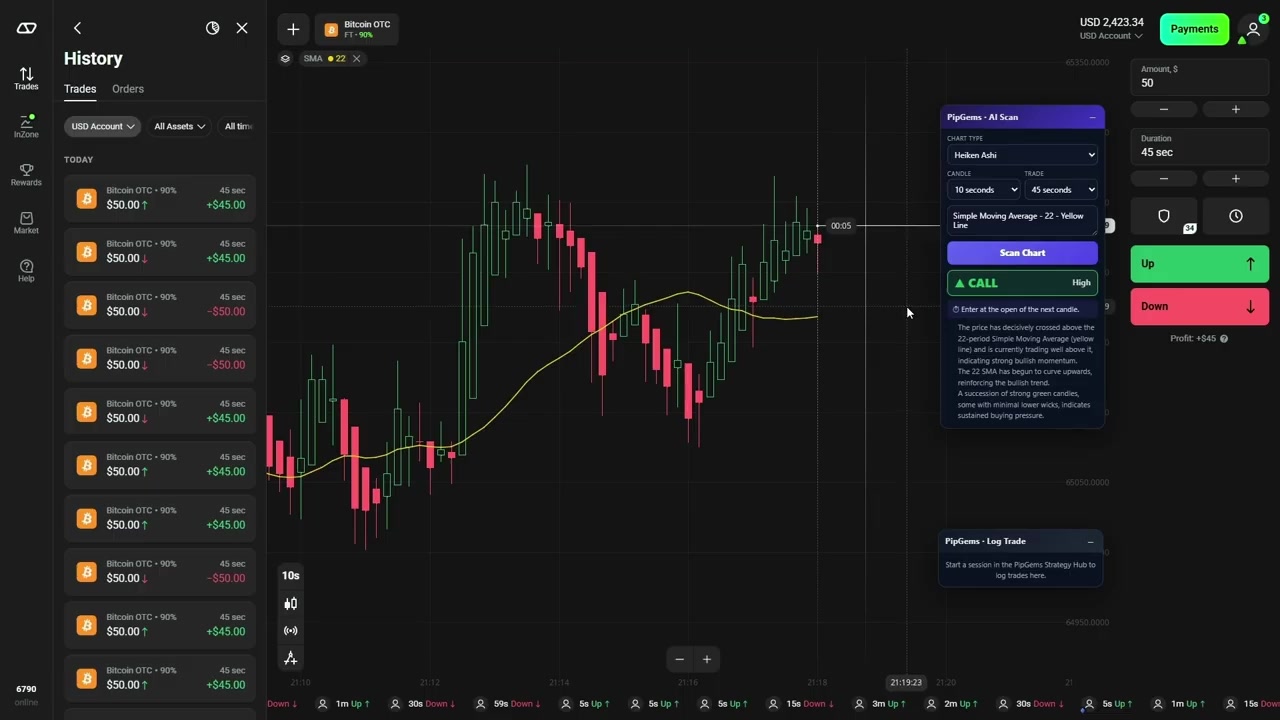Click the platform logo icon

(x=26, y=28)
